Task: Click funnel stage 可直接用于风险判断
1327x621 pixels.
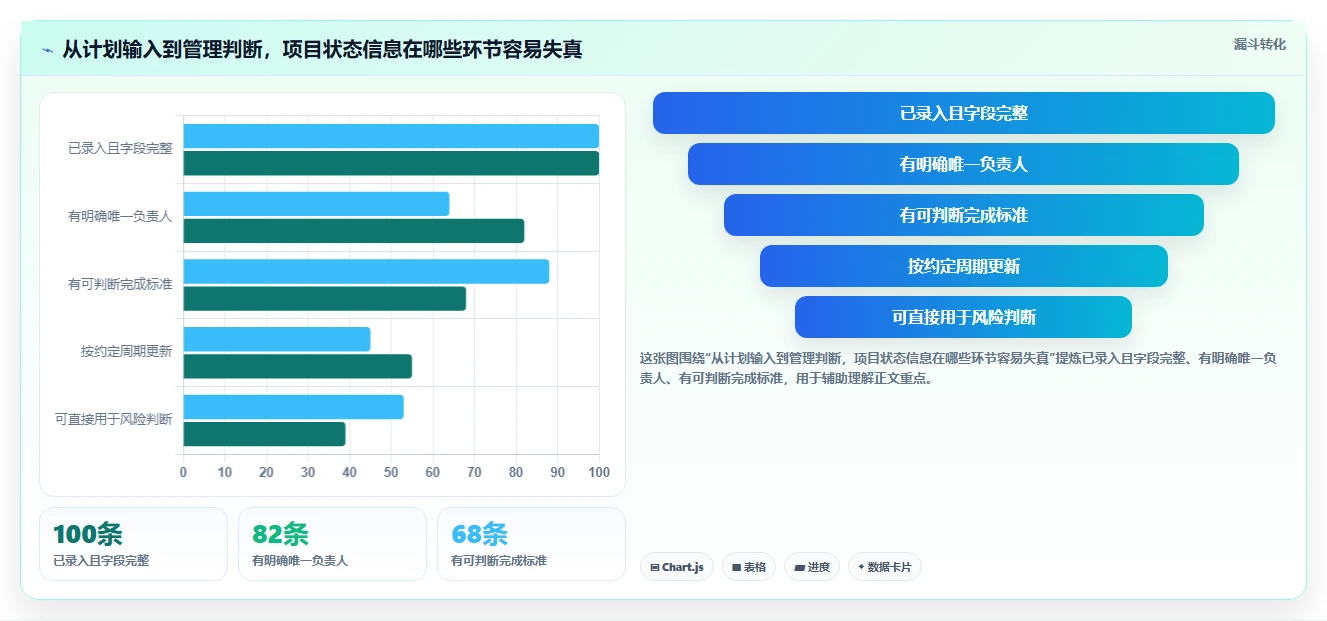Action: 964,317
